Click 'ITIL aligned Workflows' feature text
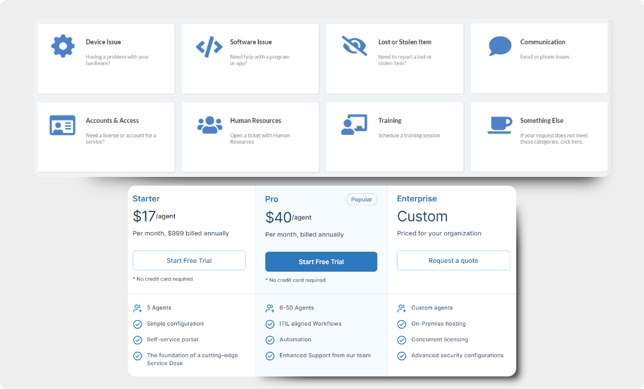 point(310,324)
